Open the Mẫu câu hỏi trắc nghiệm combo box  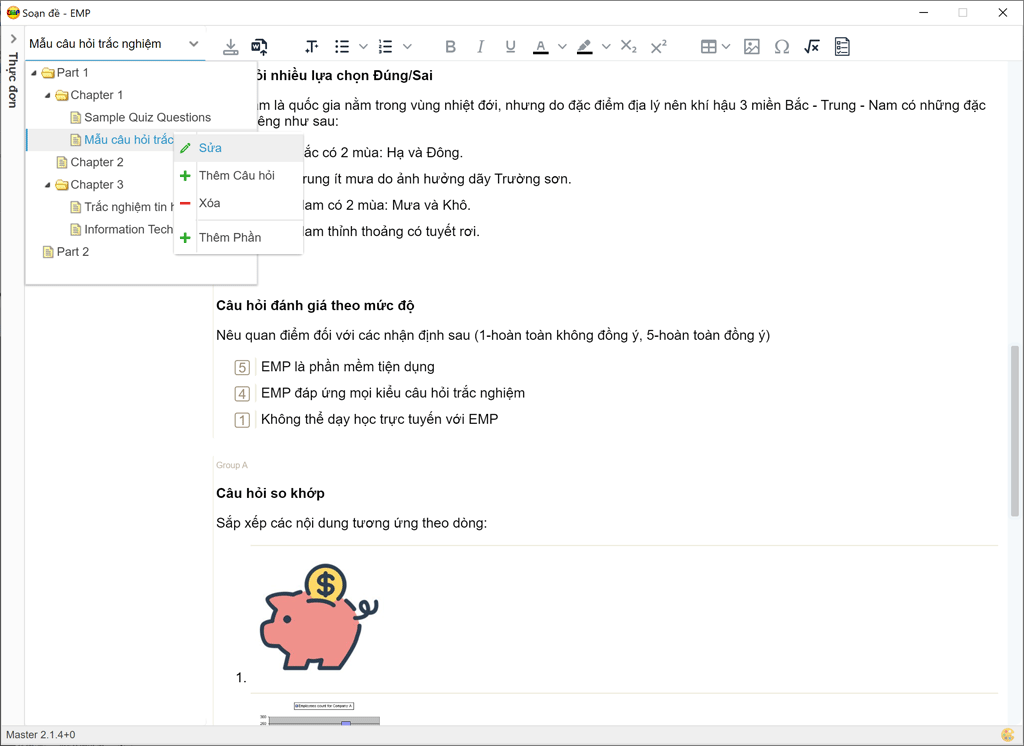(x=115, y=44)
